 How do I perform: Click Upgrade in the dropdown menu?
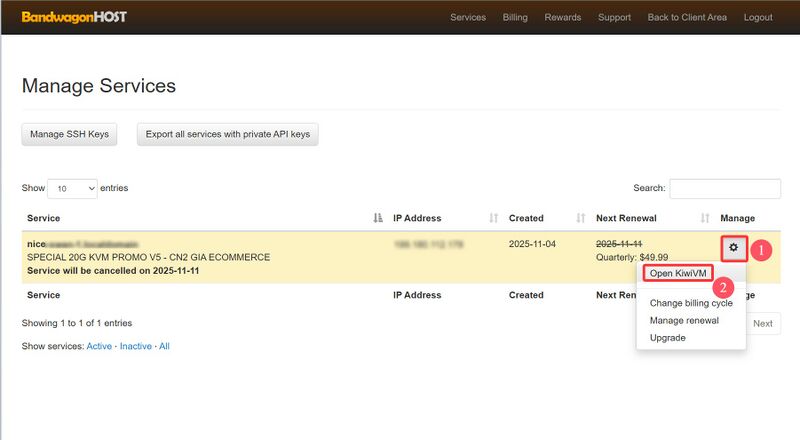(667, 338)
